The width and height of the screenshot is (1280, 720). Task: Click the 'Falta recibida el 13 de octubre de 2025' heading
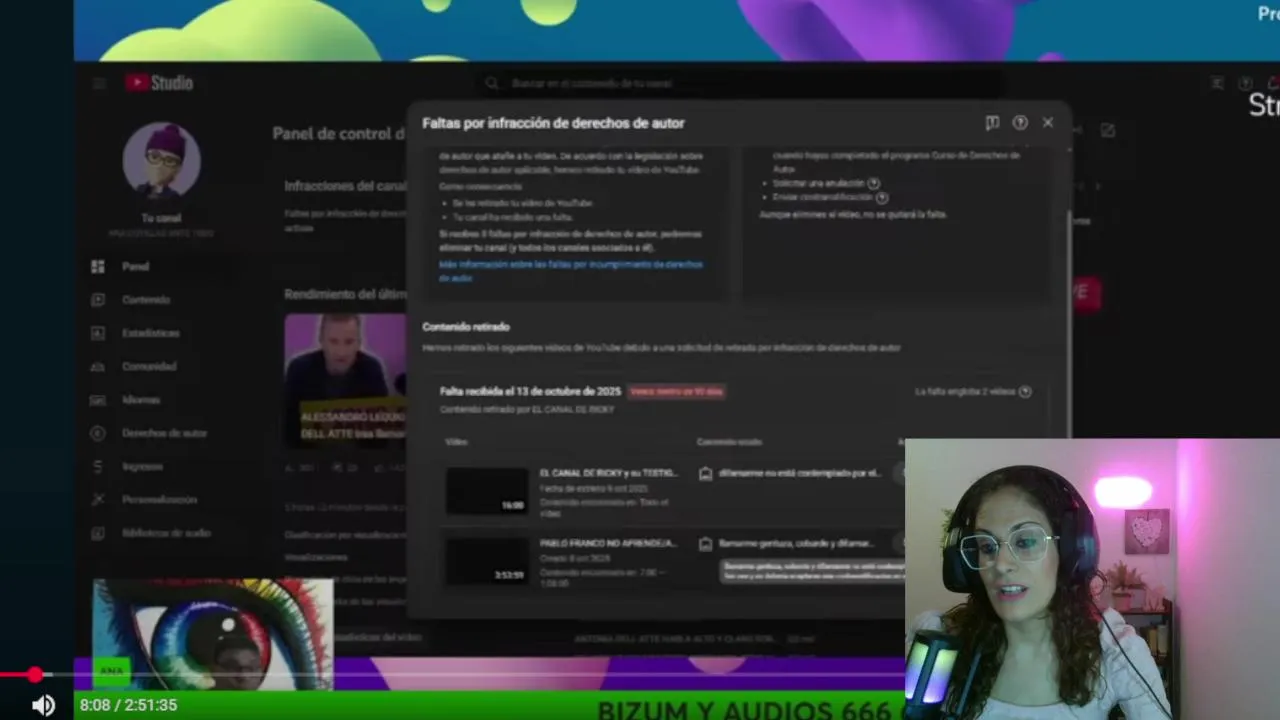(x=530, y=391)
